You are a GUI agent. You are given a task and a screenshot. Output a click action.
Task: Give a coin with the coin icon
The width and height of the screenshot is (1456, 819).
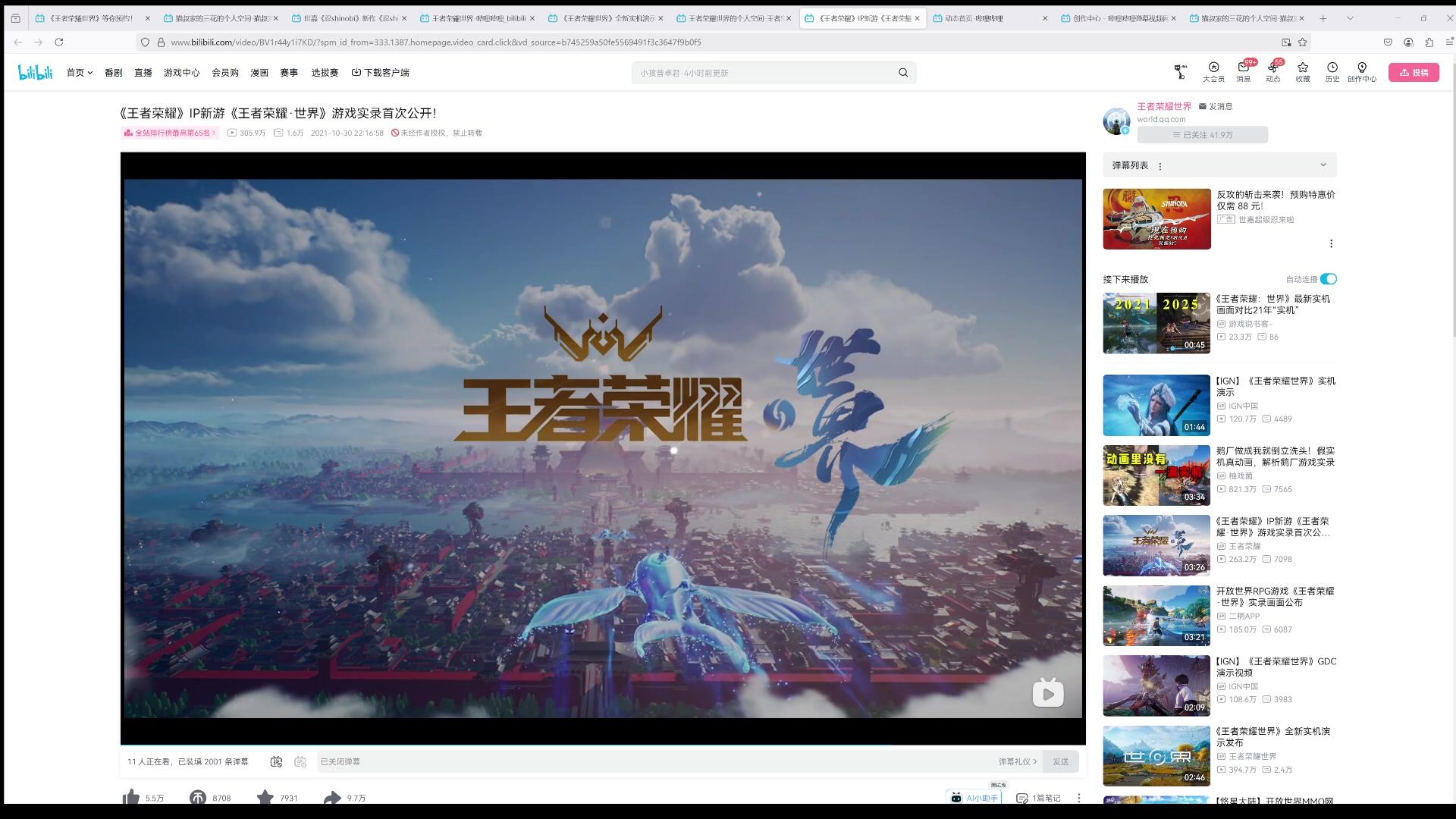coord(198,797)
